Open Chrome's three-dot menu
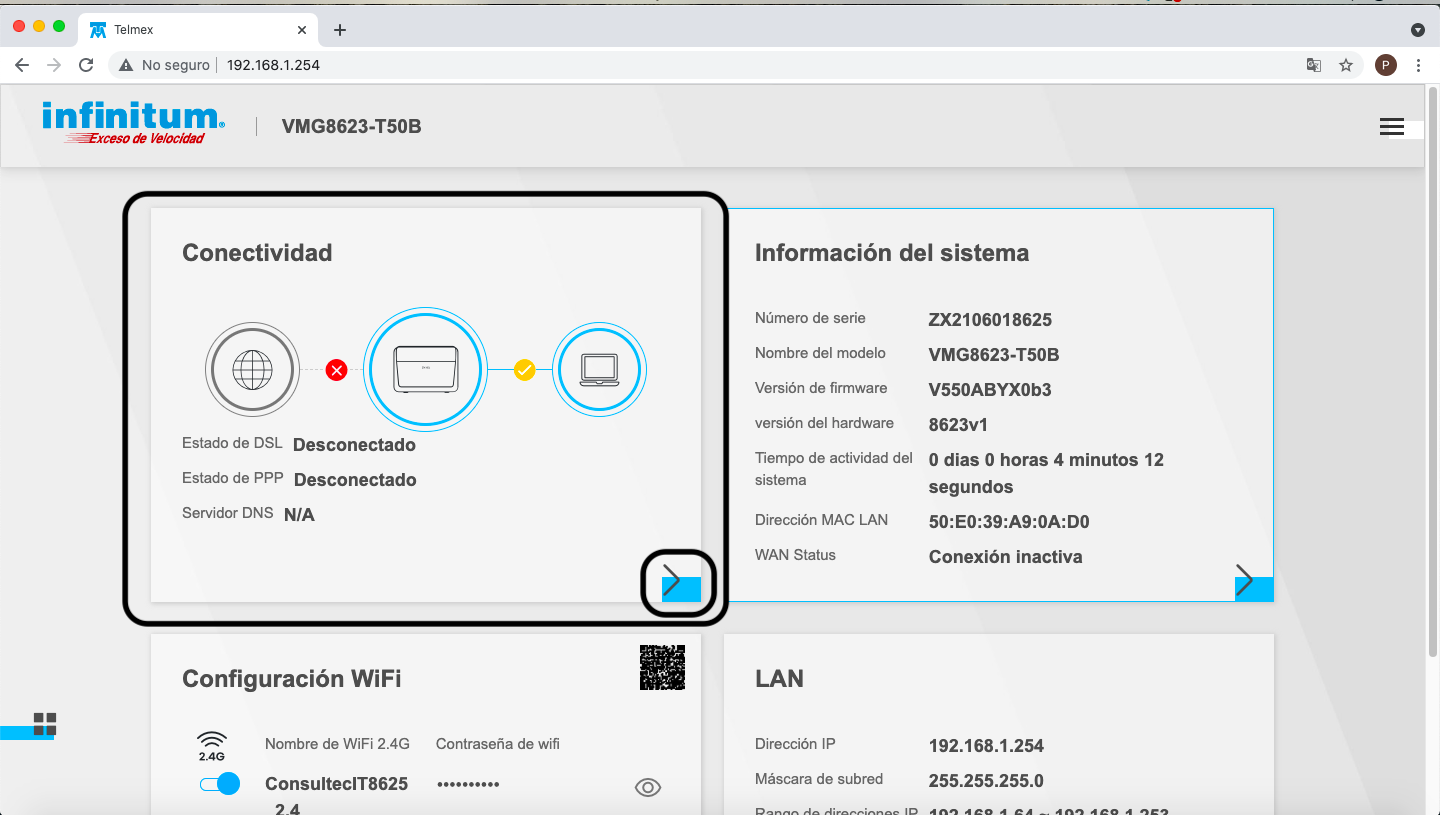 pos(1418,65)
